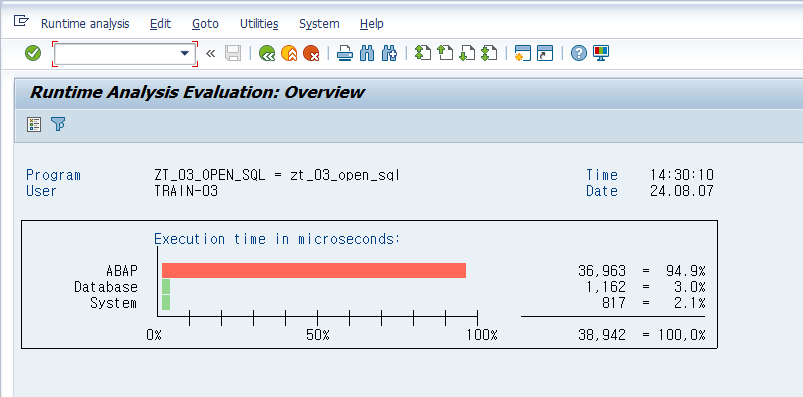Click the yellow Exit icon

[x=289, y=53]
